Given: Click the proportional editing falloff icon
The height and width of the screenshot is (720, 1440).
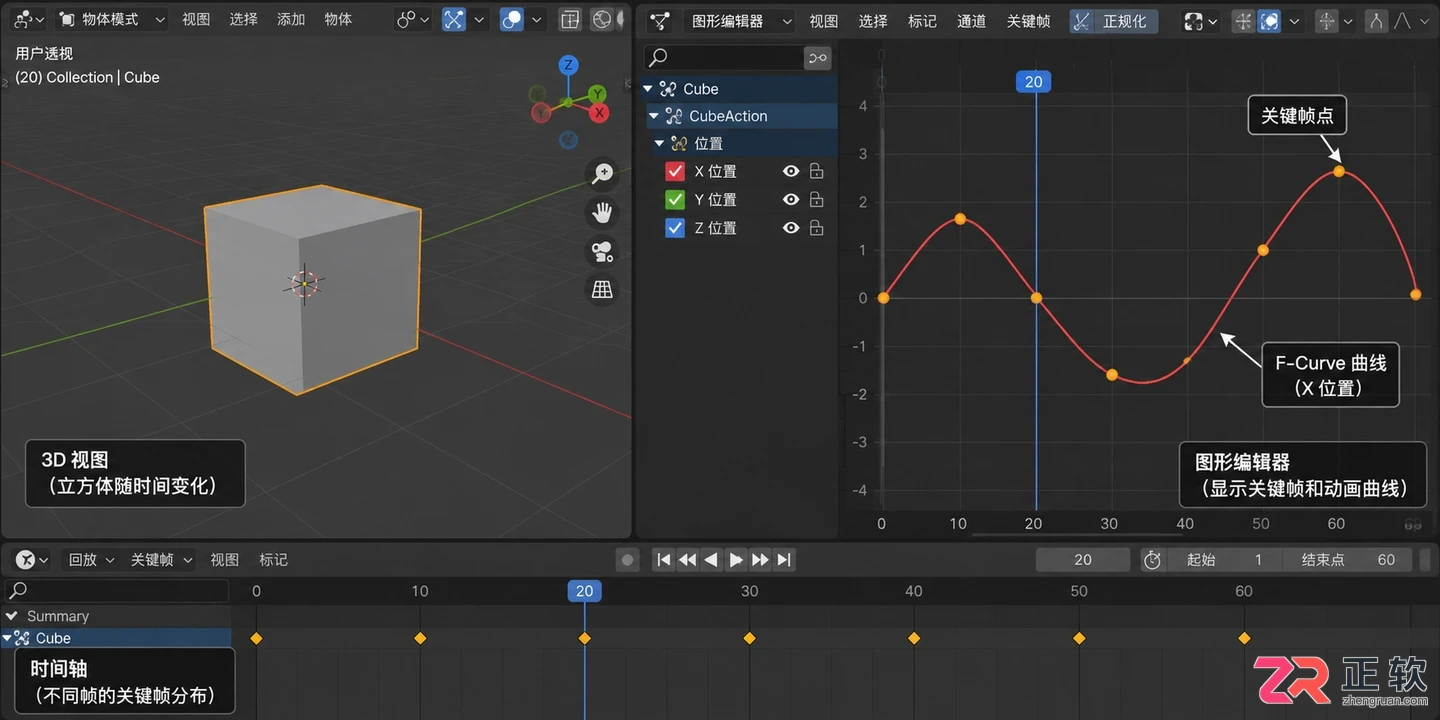Looking at the screenshot, I should tap(1403, 21).
